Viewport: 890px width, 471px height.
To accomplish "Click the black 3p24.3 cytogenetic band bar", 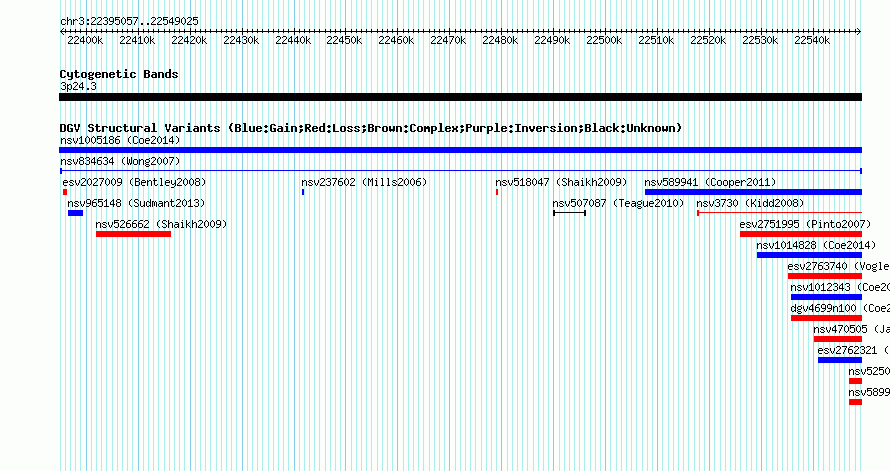I will [x=460, y=97].
